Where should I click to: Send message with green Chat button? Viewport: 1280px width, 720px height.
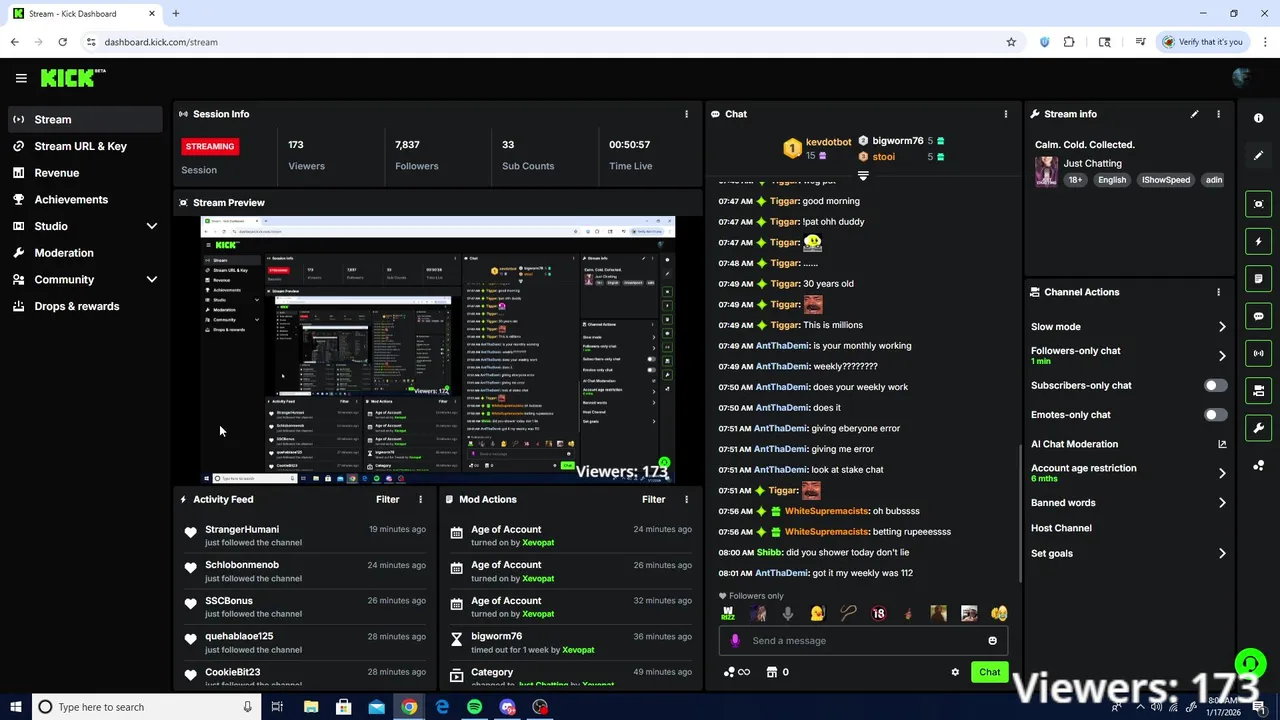point(989,672)
